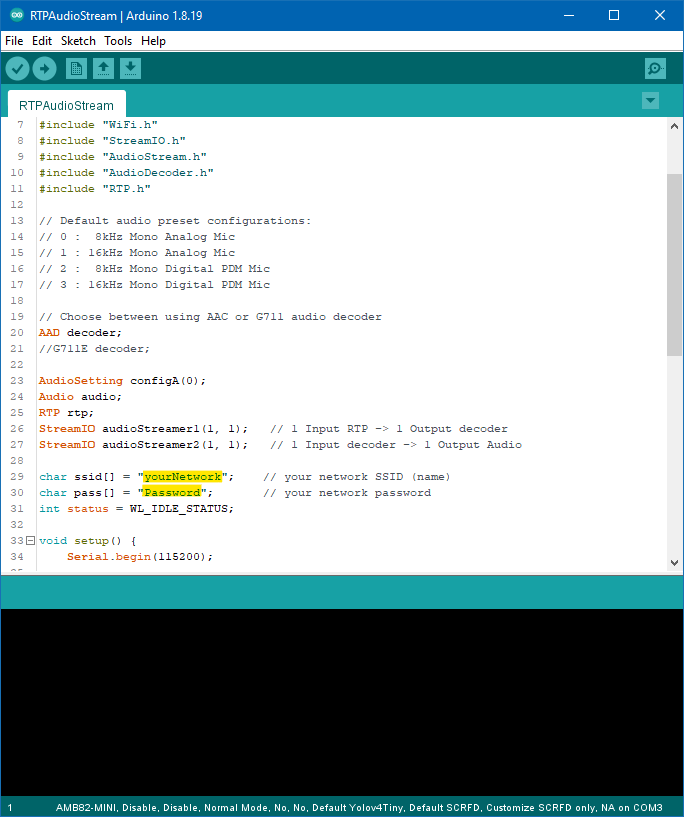This screenshot has height=817, width=684.
Task: Select the RTPAudioStream tab
Action: click(66, 105)
